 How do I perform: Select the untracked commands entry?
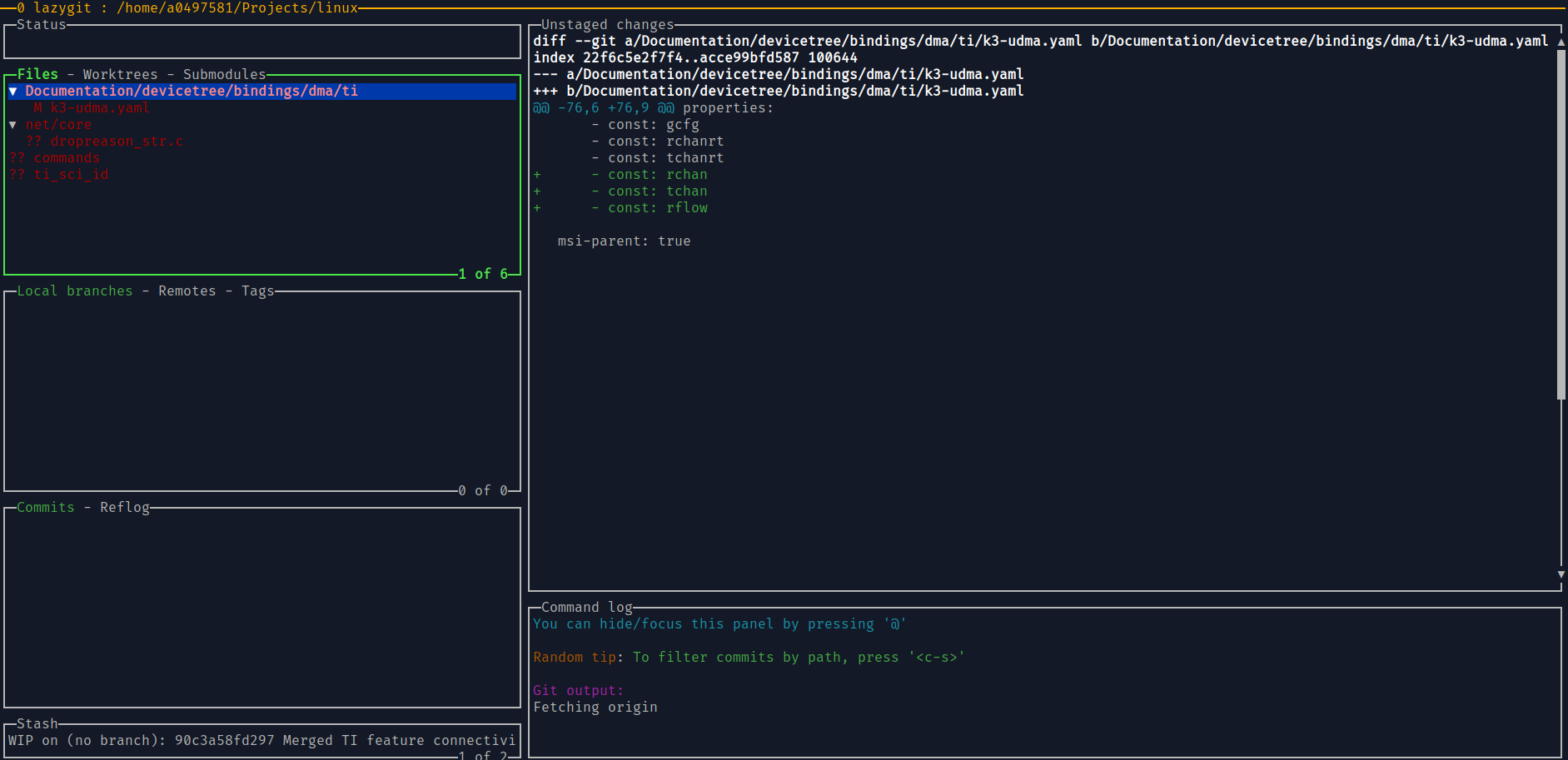[65, 157]
